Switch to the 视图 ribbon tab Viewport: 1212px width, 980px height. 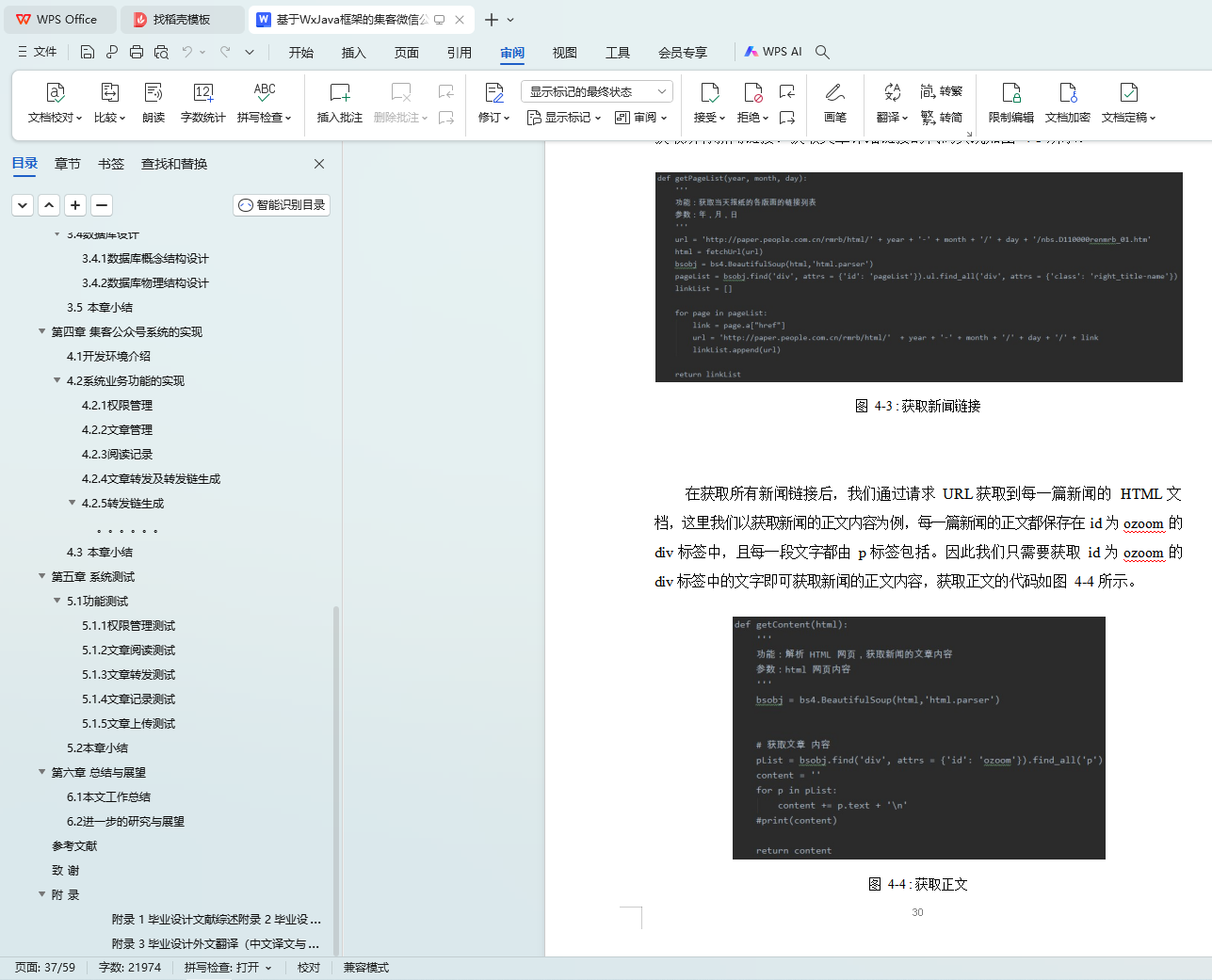coord(565,52)
